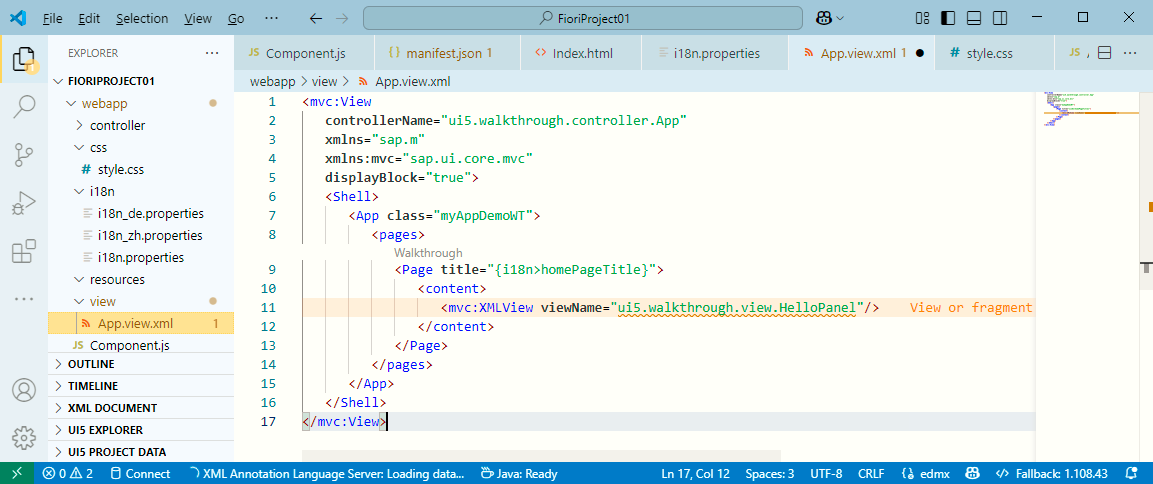Open the Search view in activity bar

pos(24,107)
